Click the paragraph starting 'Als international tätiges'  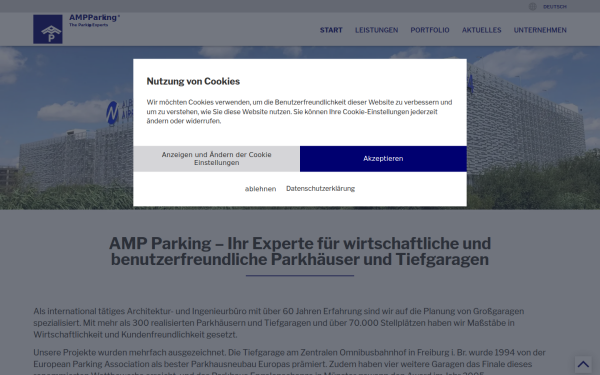(x=279, y=323)
